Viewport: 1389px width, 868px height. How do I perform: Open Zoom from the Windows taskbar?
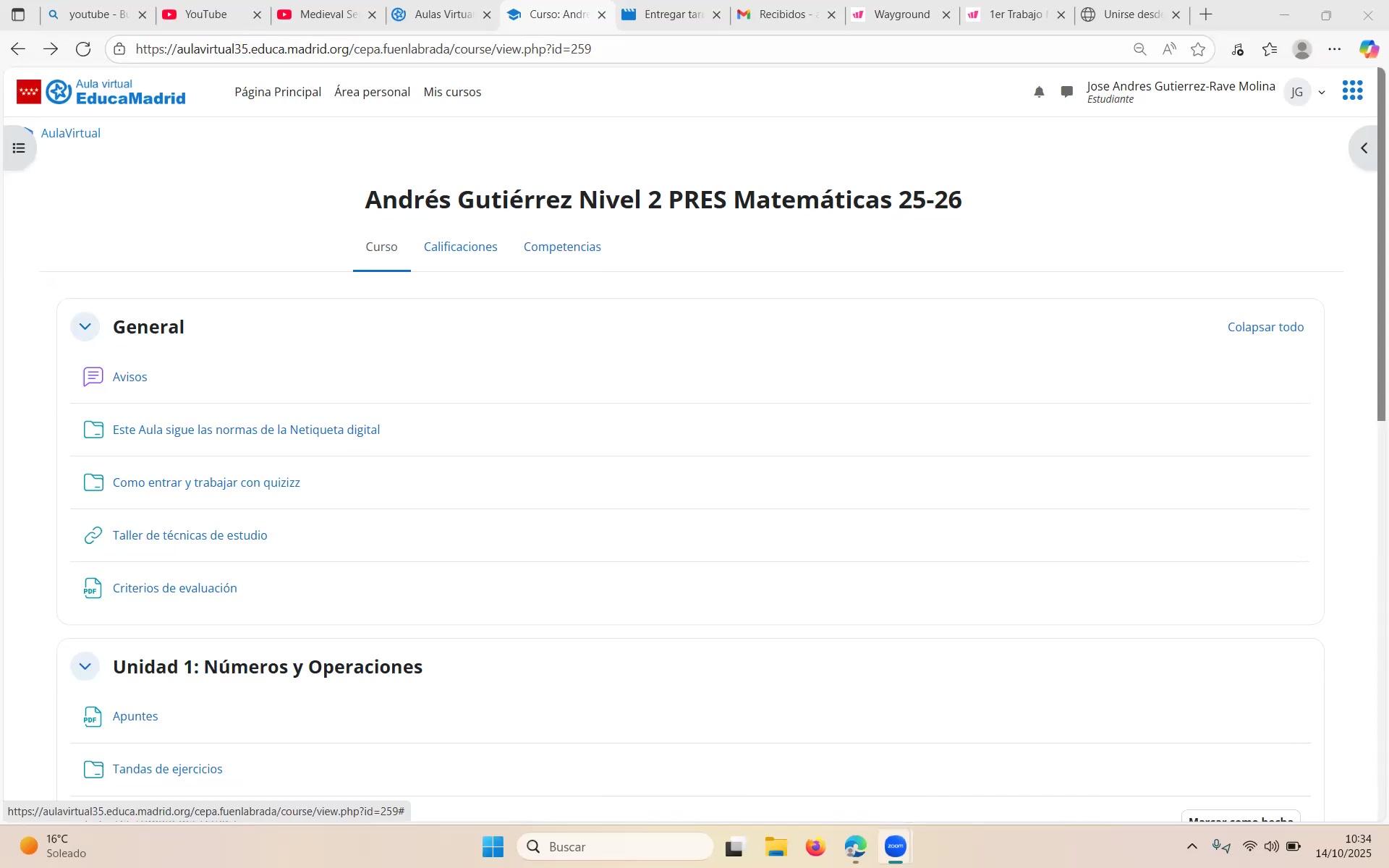tap(895, 846)
